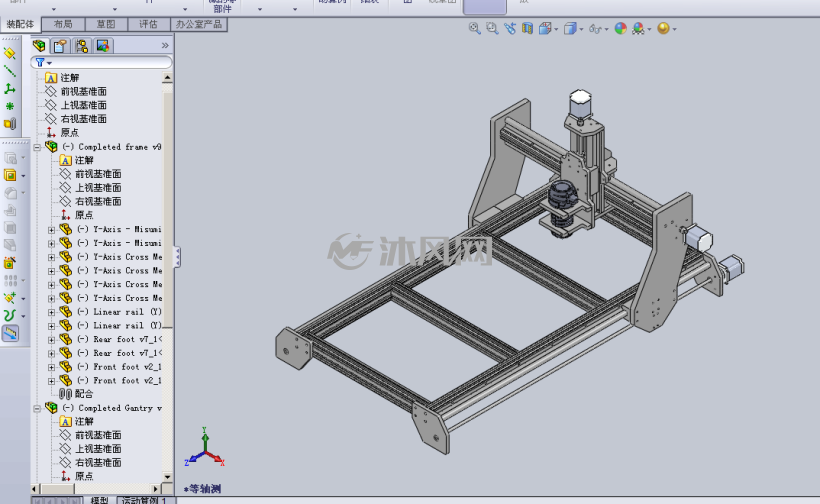Click reference axis tool in left toolbar

pos(9,71)
